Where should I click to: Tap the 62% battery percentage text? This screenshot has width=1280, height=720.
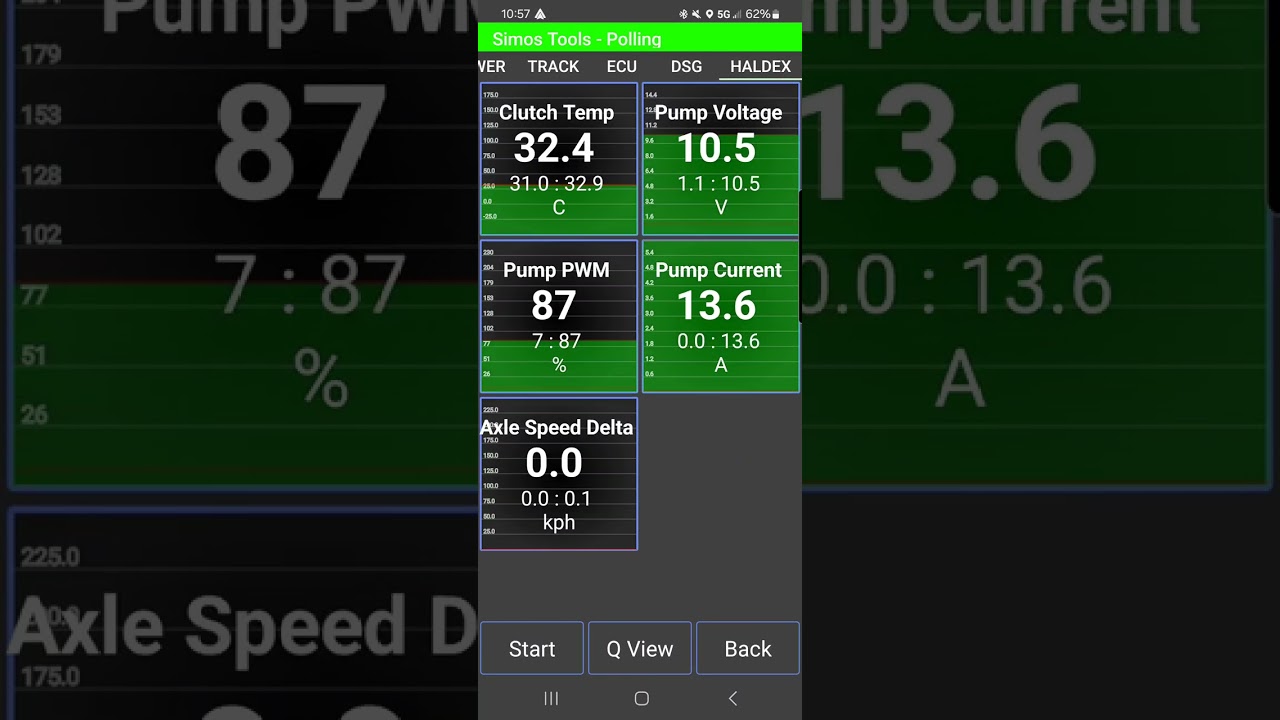coord(757,14)
